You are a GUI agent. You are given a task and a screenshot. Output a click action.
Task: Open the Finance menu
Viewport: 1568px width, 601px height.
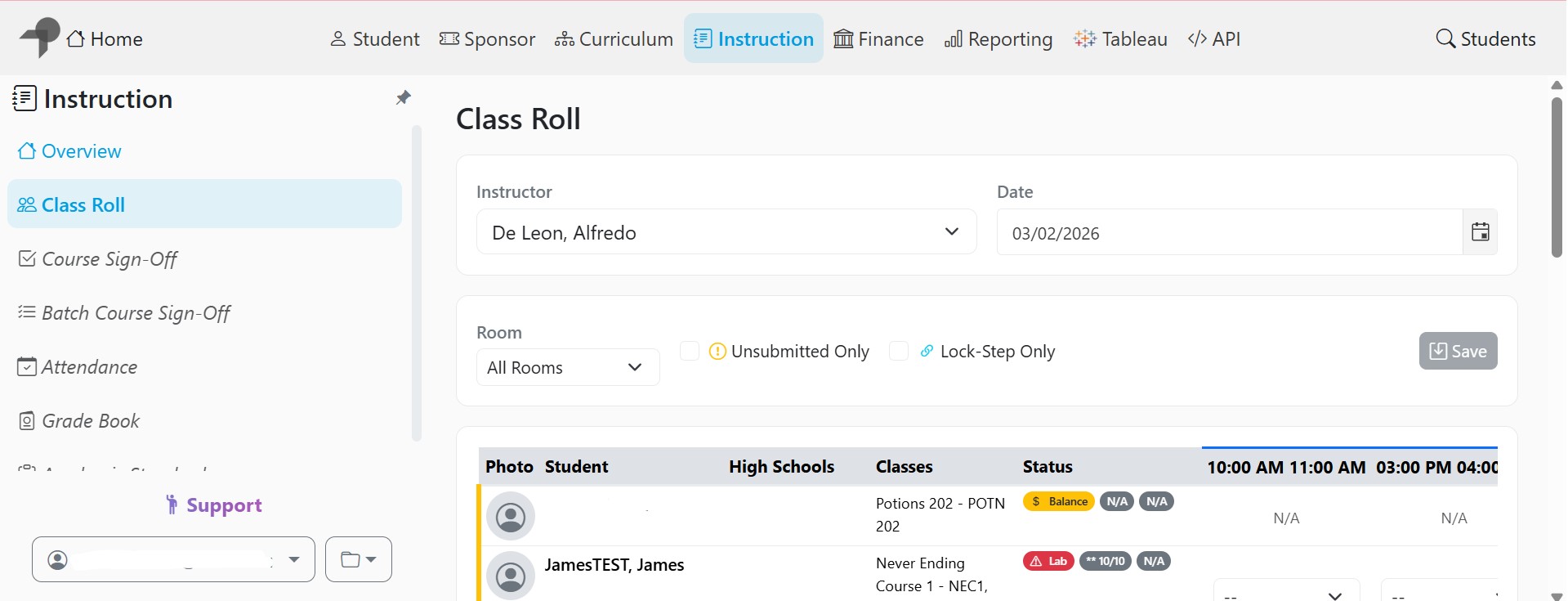[x=878, y=38]
